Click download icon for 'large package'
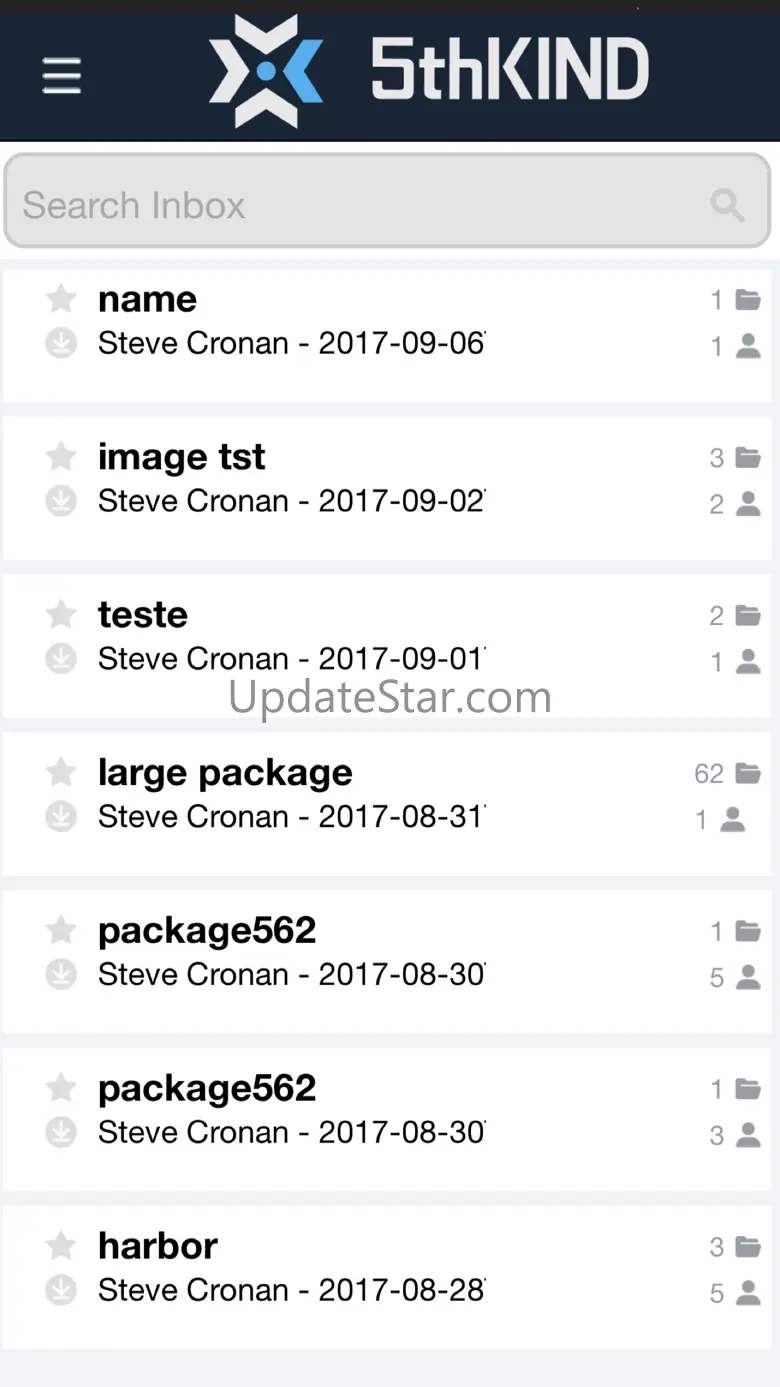The image size is (780, 1387). (x=61, y=817)
